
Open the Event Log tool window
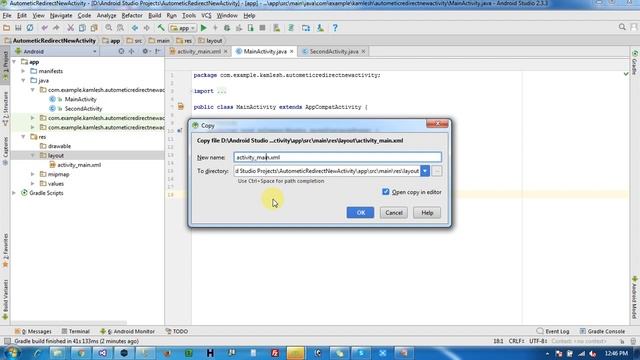pos(553,331)
